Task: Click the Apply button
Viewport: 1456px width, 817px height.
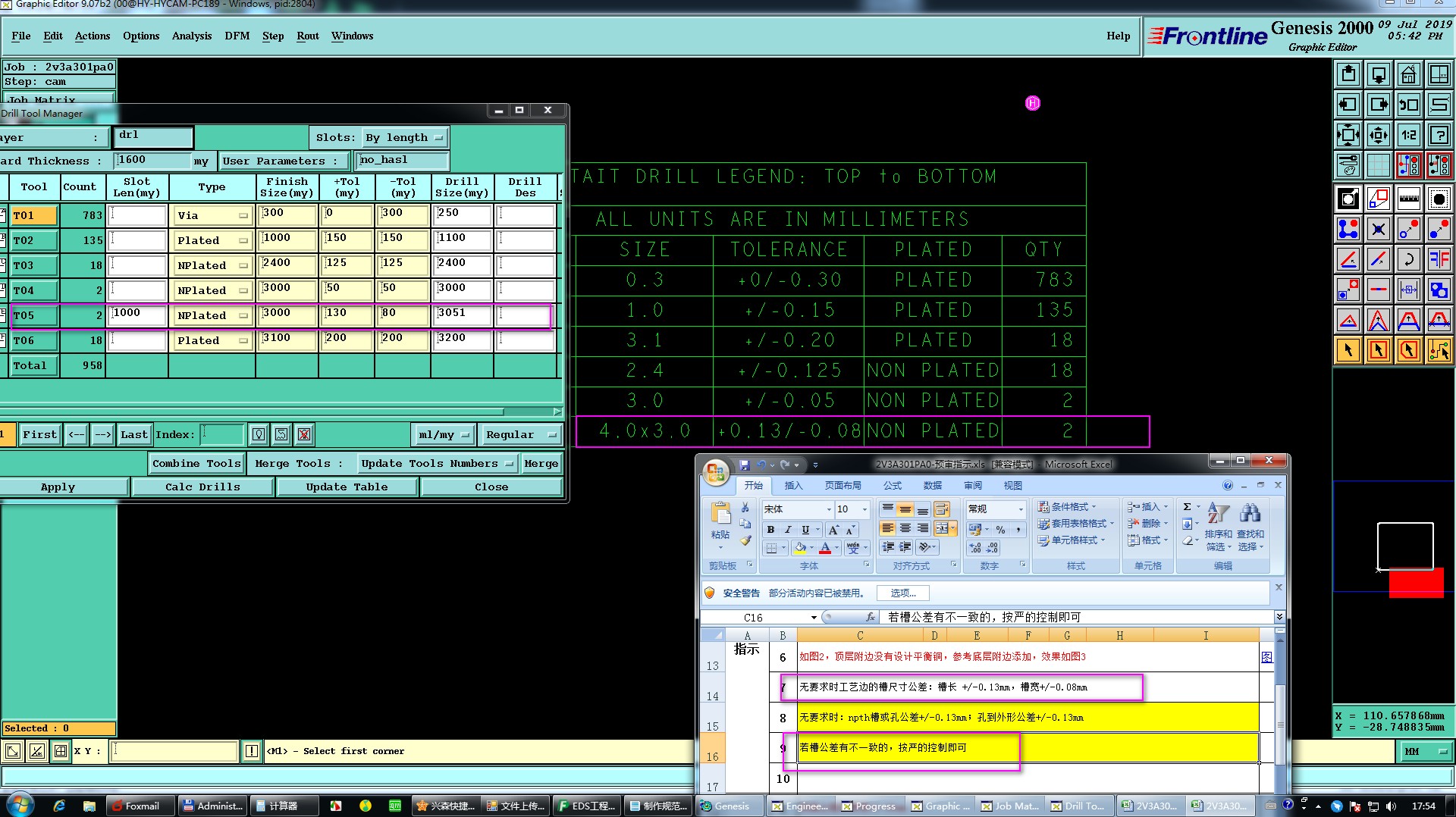Action: tap(58, 487)
